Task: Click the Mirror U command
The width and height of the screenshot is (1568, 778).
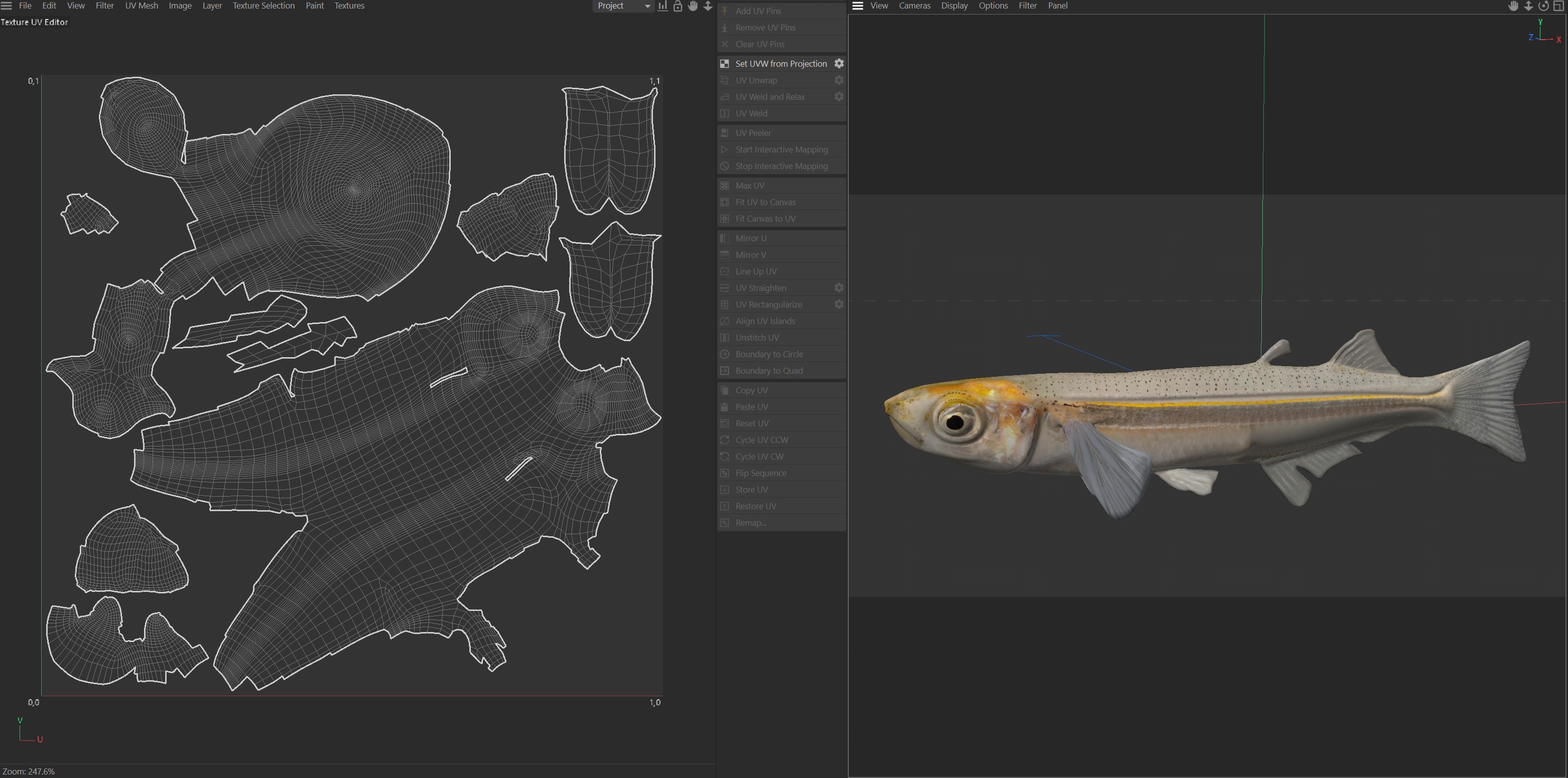Action: point(750,238)
